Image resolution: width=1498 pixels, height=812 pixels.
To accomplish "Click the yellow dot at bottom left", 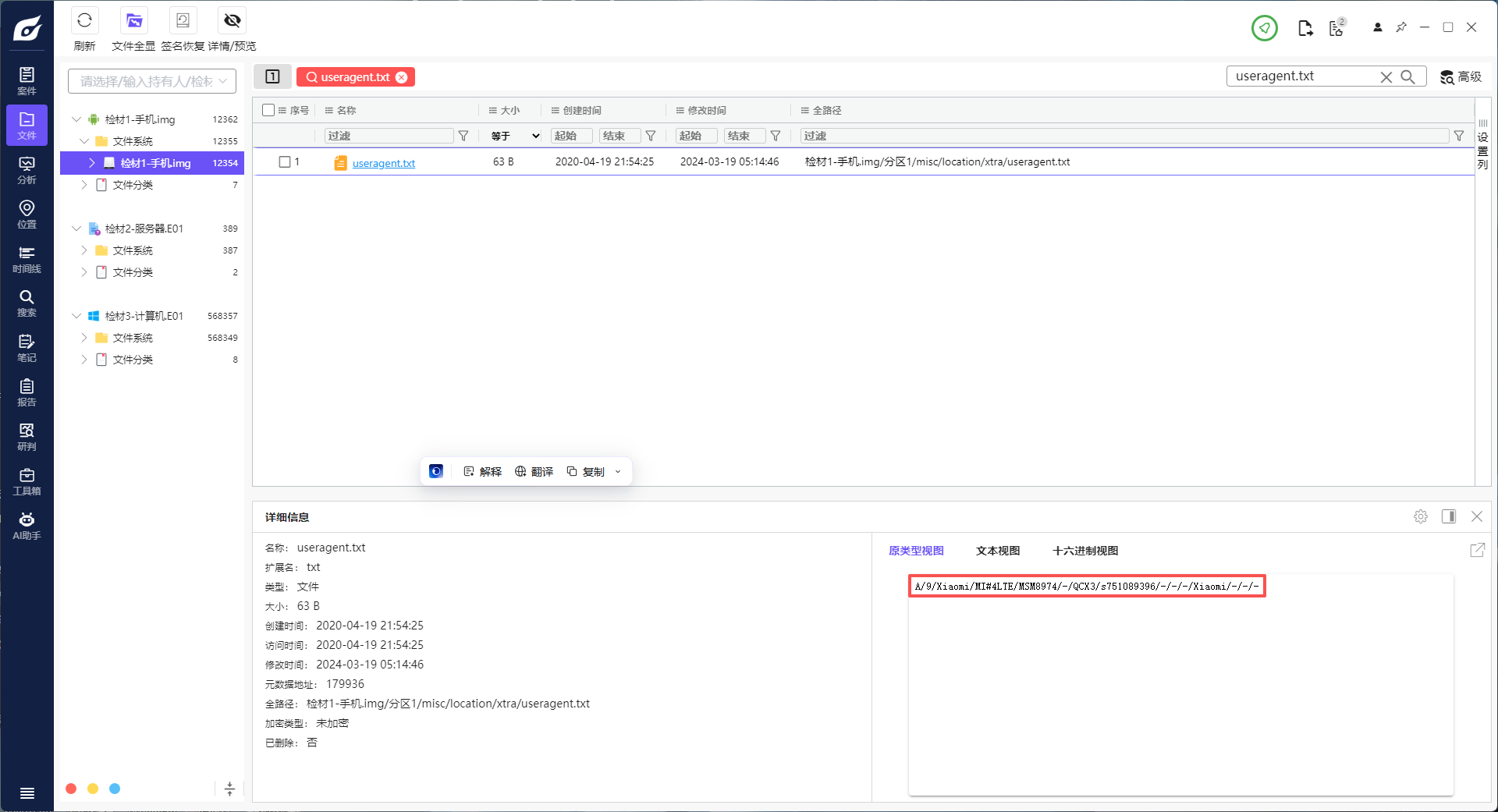I will 93,789.
